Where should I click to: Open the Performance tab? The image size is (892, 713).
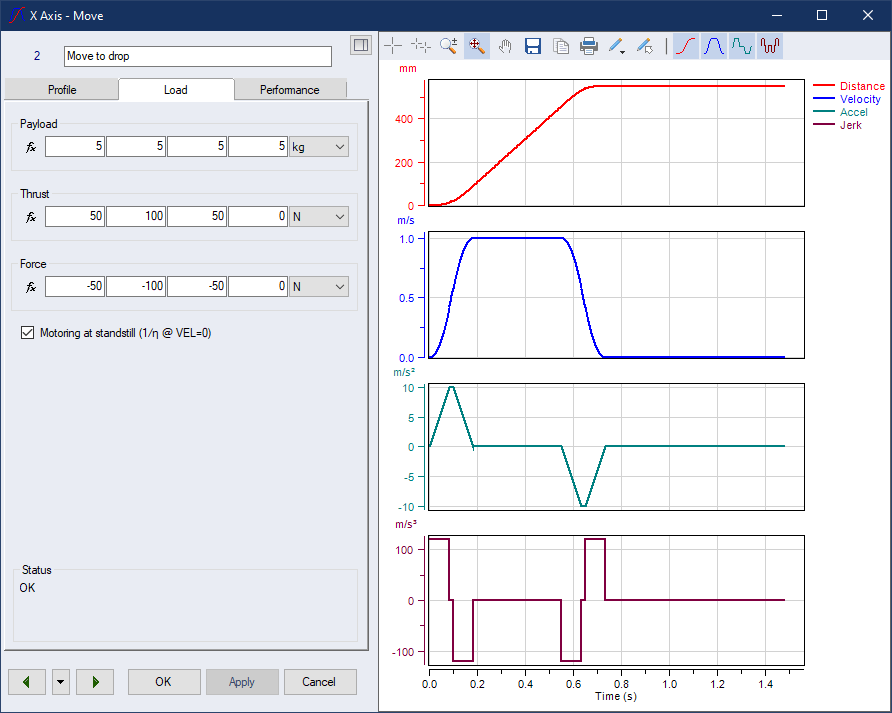tap(290, 90)
